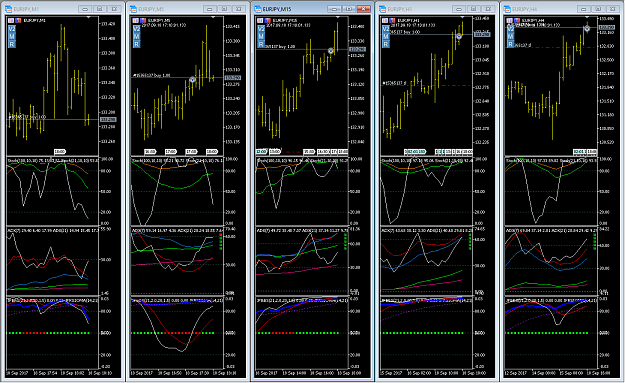625x383 pixels.
Task: Click the chart icon in EURJPY,M1 title bar
Action: pyautogui.click(x=8, y=9)
